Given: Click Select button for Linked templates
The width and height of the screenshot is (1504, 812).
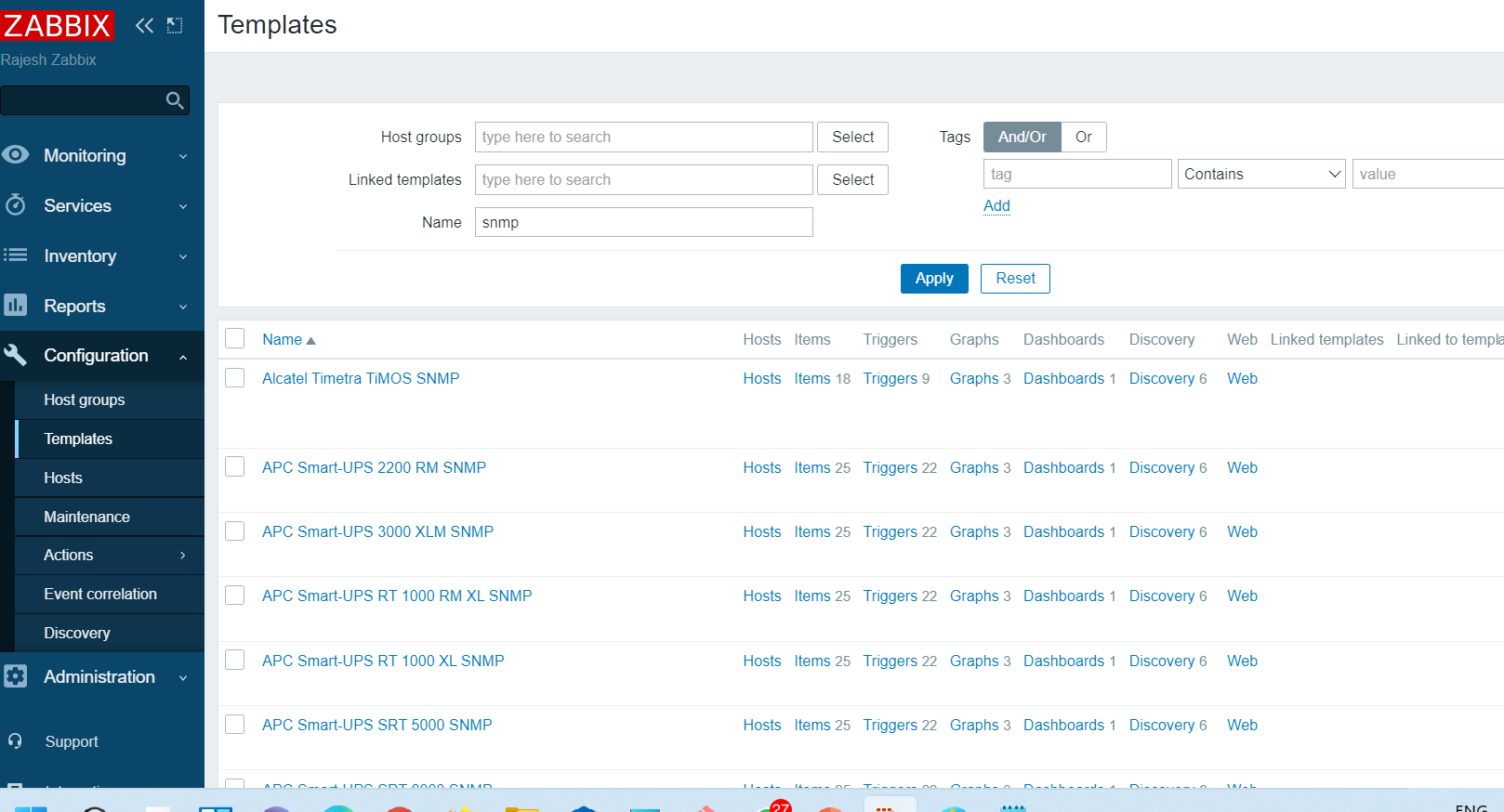Looking at the screenshot, I should (x=852, y=179).
